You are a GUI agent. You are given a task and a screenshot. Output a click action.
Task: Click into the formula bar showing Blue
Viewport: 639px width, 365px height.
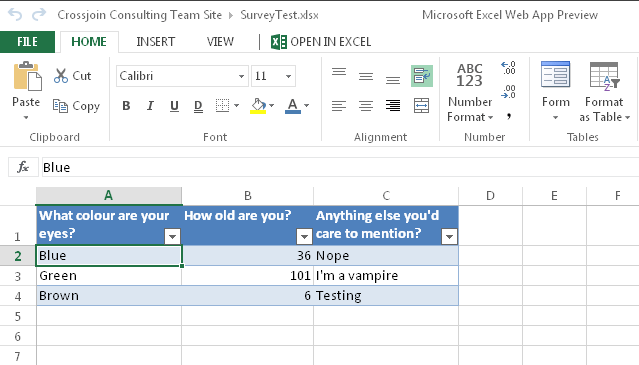pyautogui.click(x=340, y=167)
